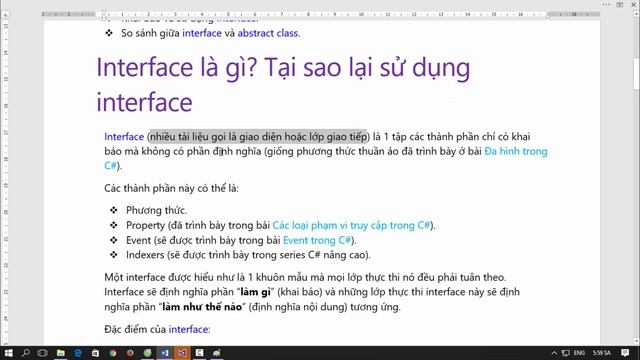
Task: Click the 'Indexers' bullet line
Action: click(248, 255)
